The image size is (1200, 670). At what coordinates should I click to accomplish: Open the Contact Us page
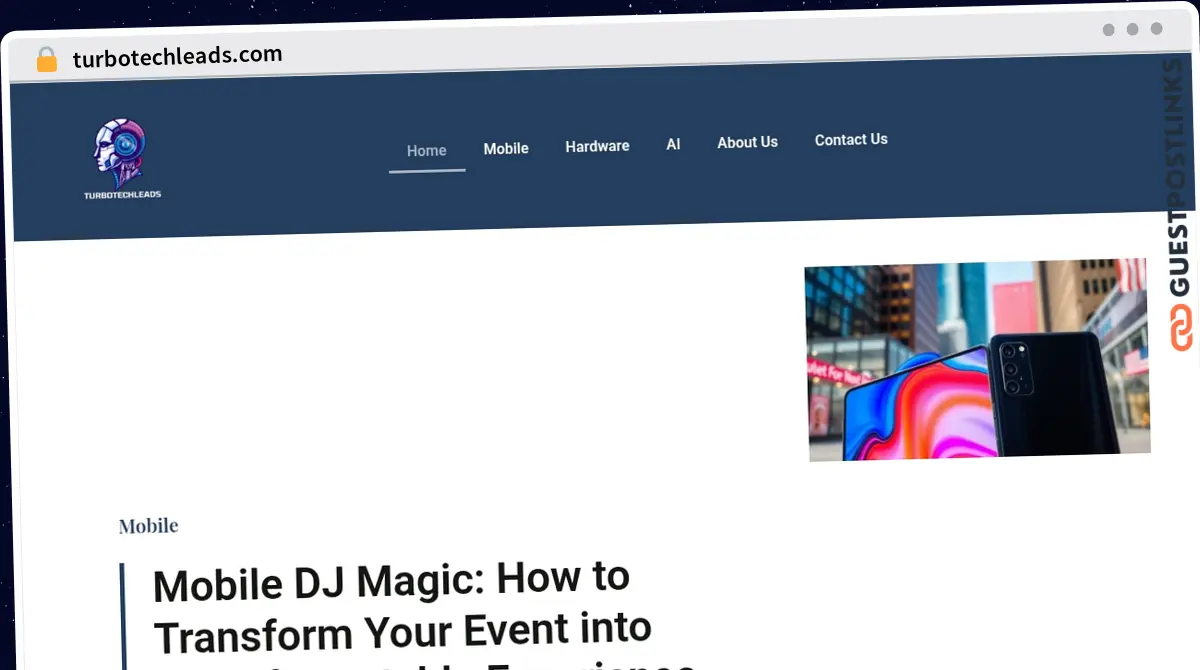click(x=851, y=140)
